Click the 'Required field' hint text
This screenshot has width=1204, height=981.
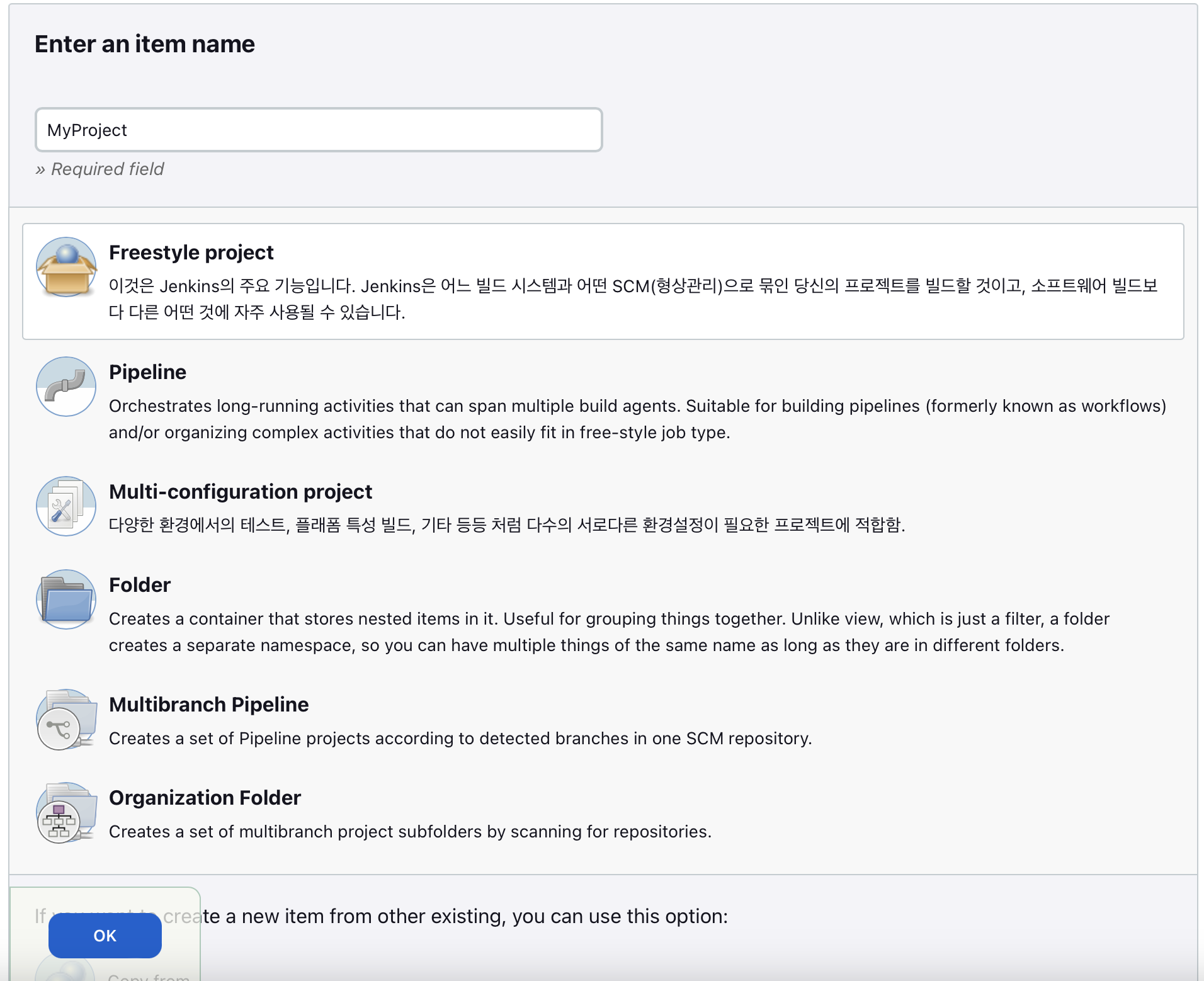pos(99,169)
